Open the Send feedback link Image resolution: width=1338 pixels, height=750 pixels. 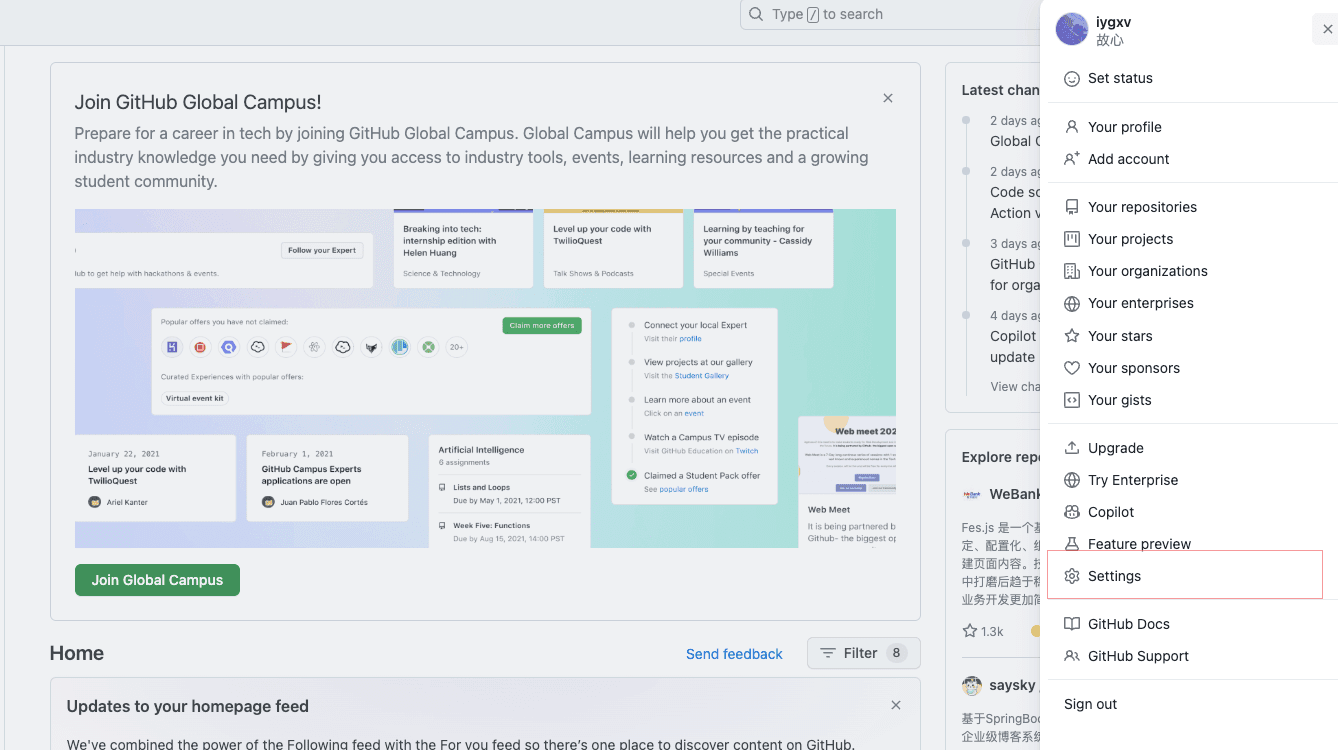pyautogui.click(x=734, y=654)
